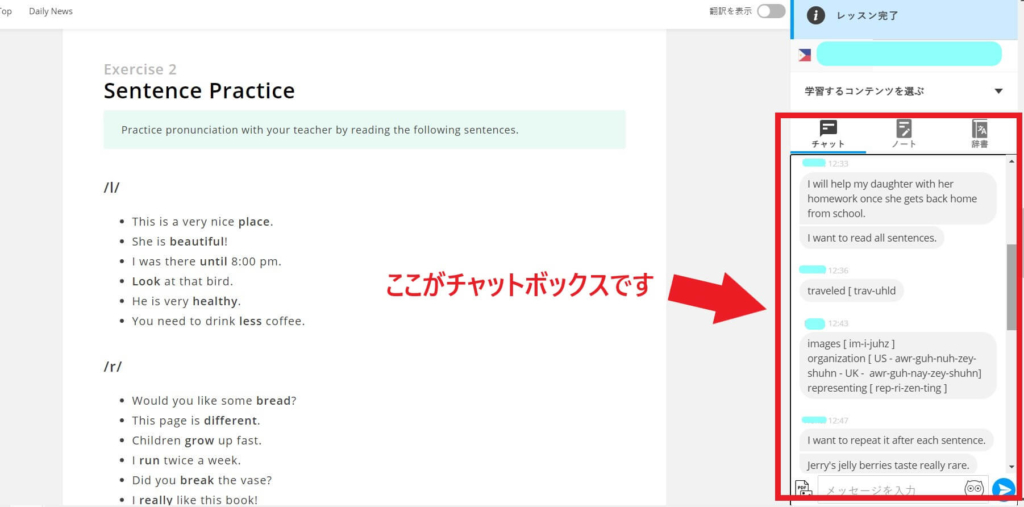Toggle the 翻訳を表示 switch

tap(771, 11)
